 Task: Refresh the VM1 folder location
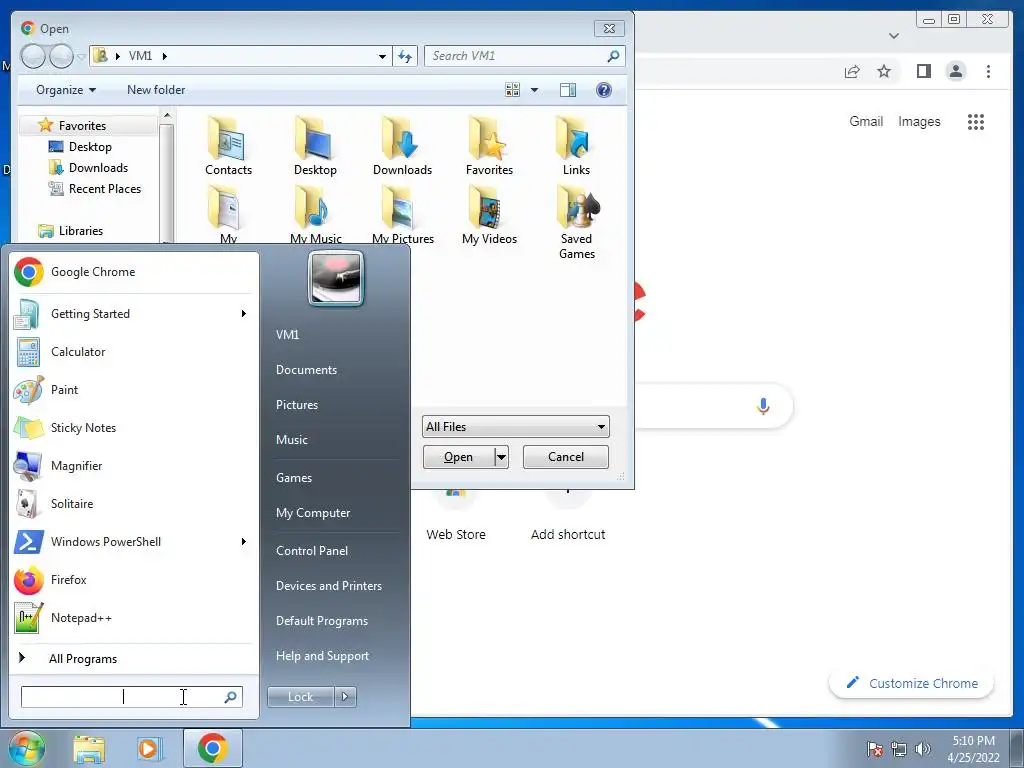pyautogui.click(x=406, y=56)
